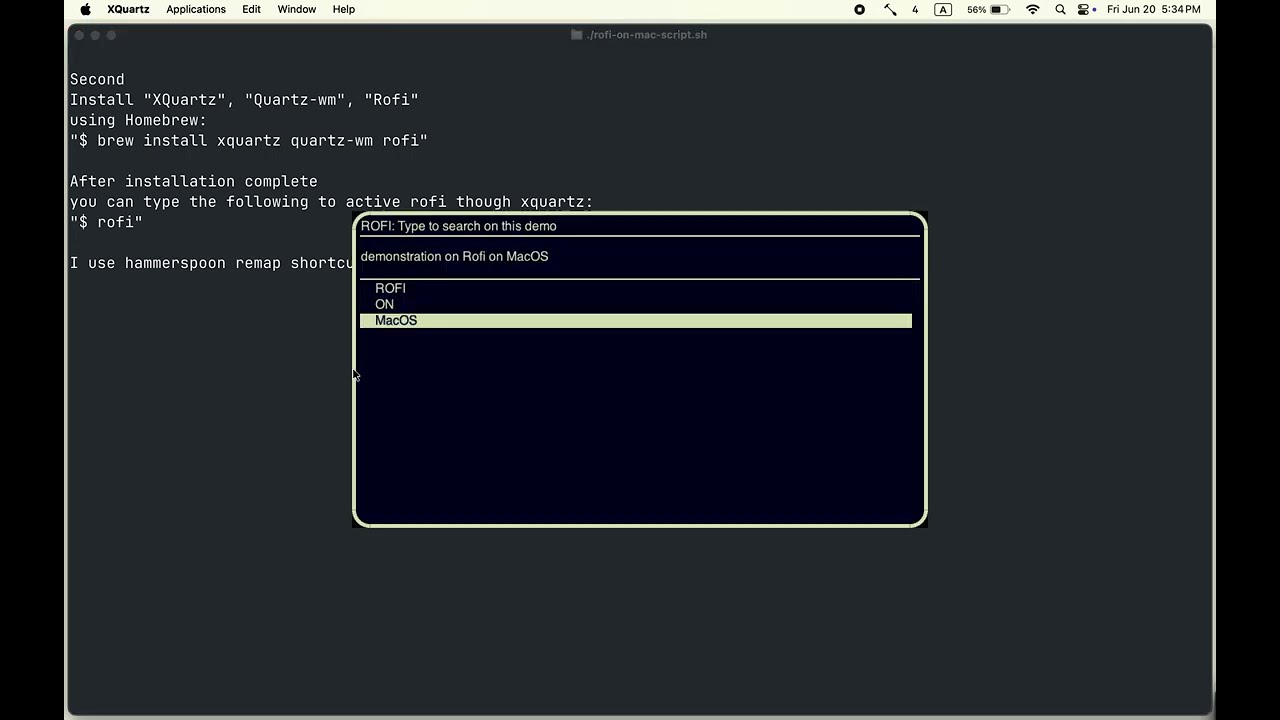Open the Apple menu
The image size is (1280, 720).
85,9
